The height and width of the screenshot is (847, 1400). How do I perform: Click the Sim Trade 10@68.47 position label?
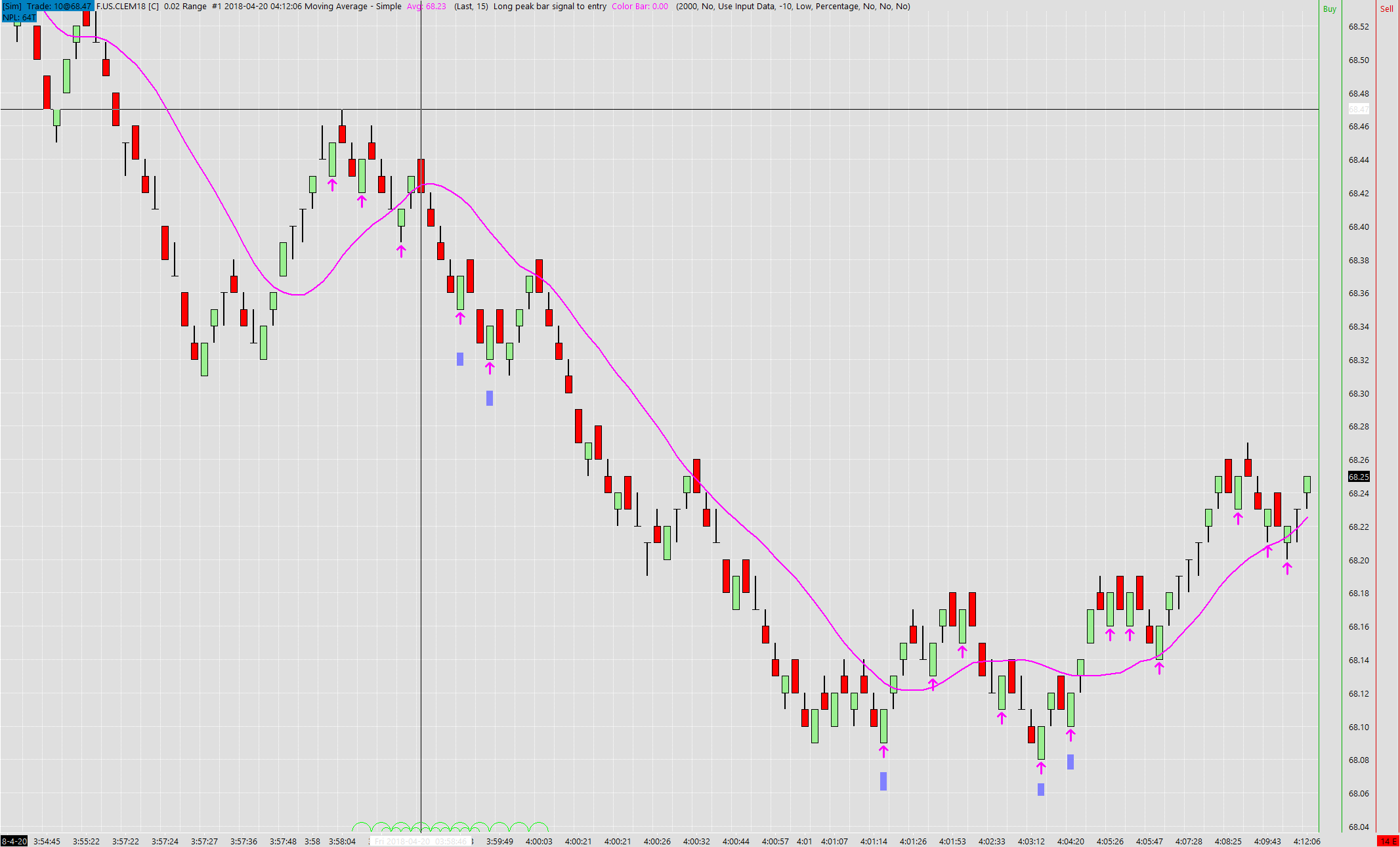pyautogui.click(x=47, y=6)
